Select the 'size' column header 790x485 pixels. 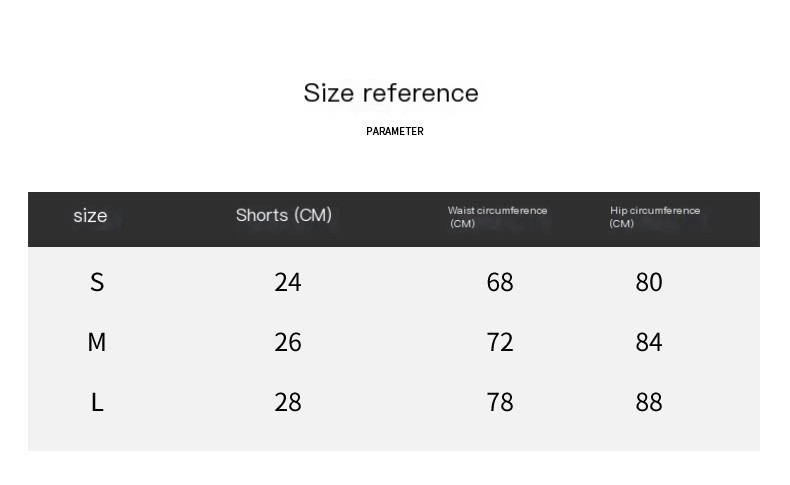[90, 216]
